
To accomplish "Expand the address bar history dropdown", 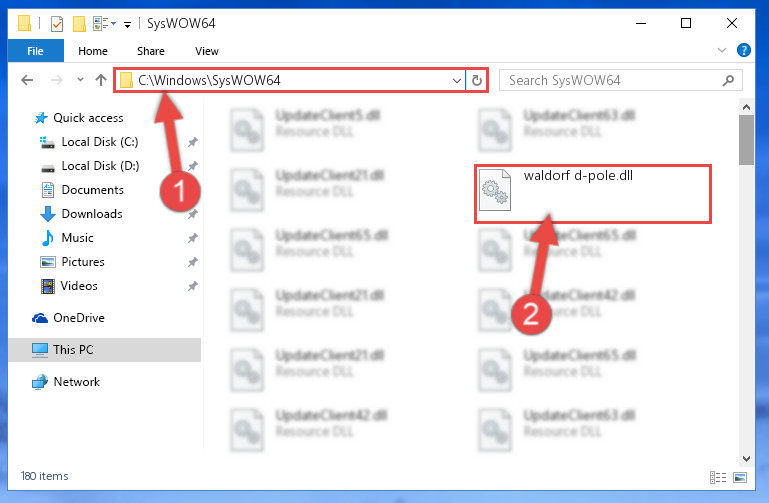I will (x=457, y=80).
